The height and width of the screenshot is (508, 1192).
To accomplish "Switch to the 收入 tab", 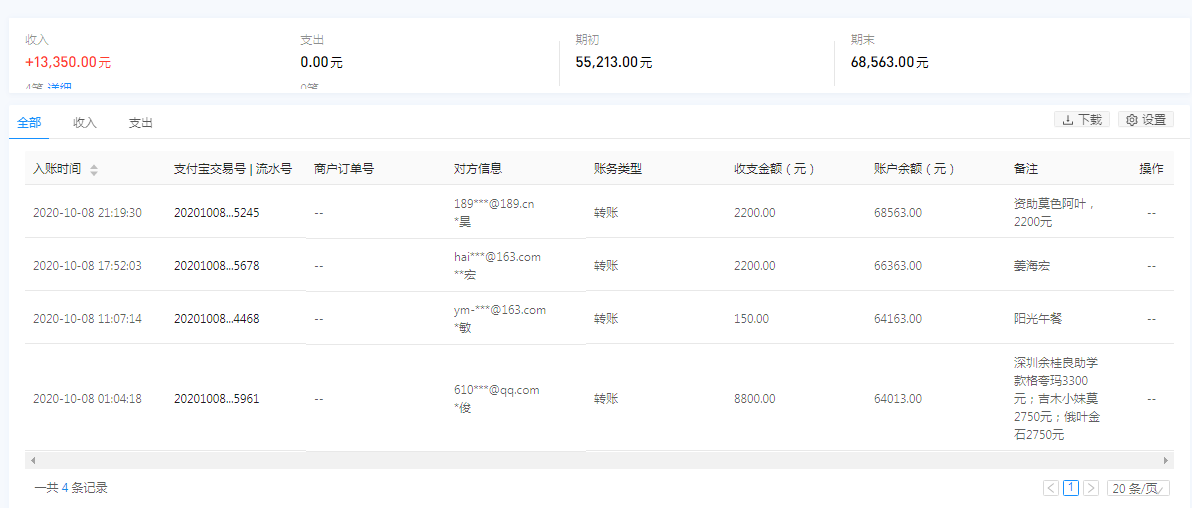I will (85, 123).
